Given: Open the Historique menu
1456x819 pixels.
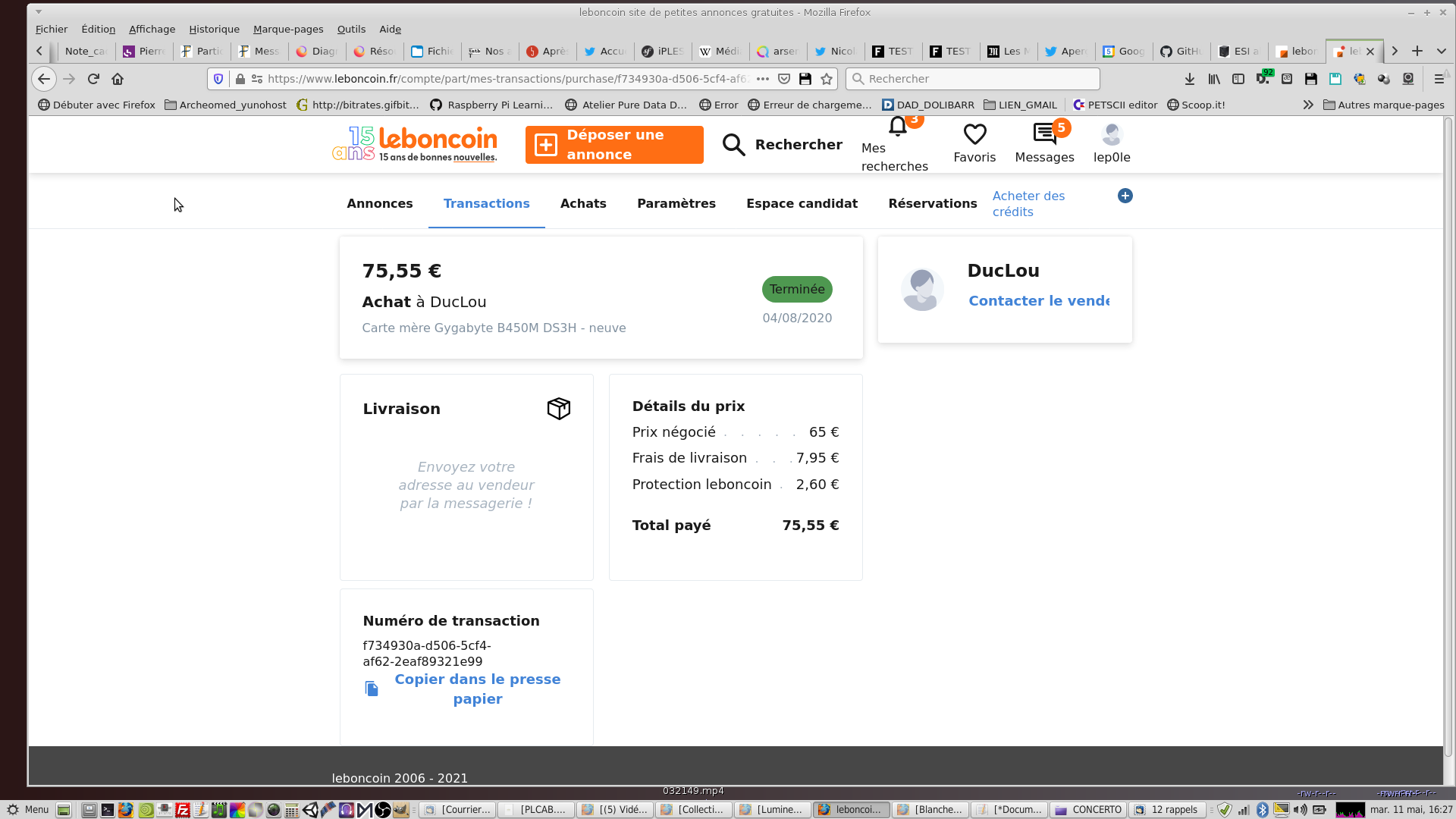Looking at the screenshot, I should pos(214,29).
